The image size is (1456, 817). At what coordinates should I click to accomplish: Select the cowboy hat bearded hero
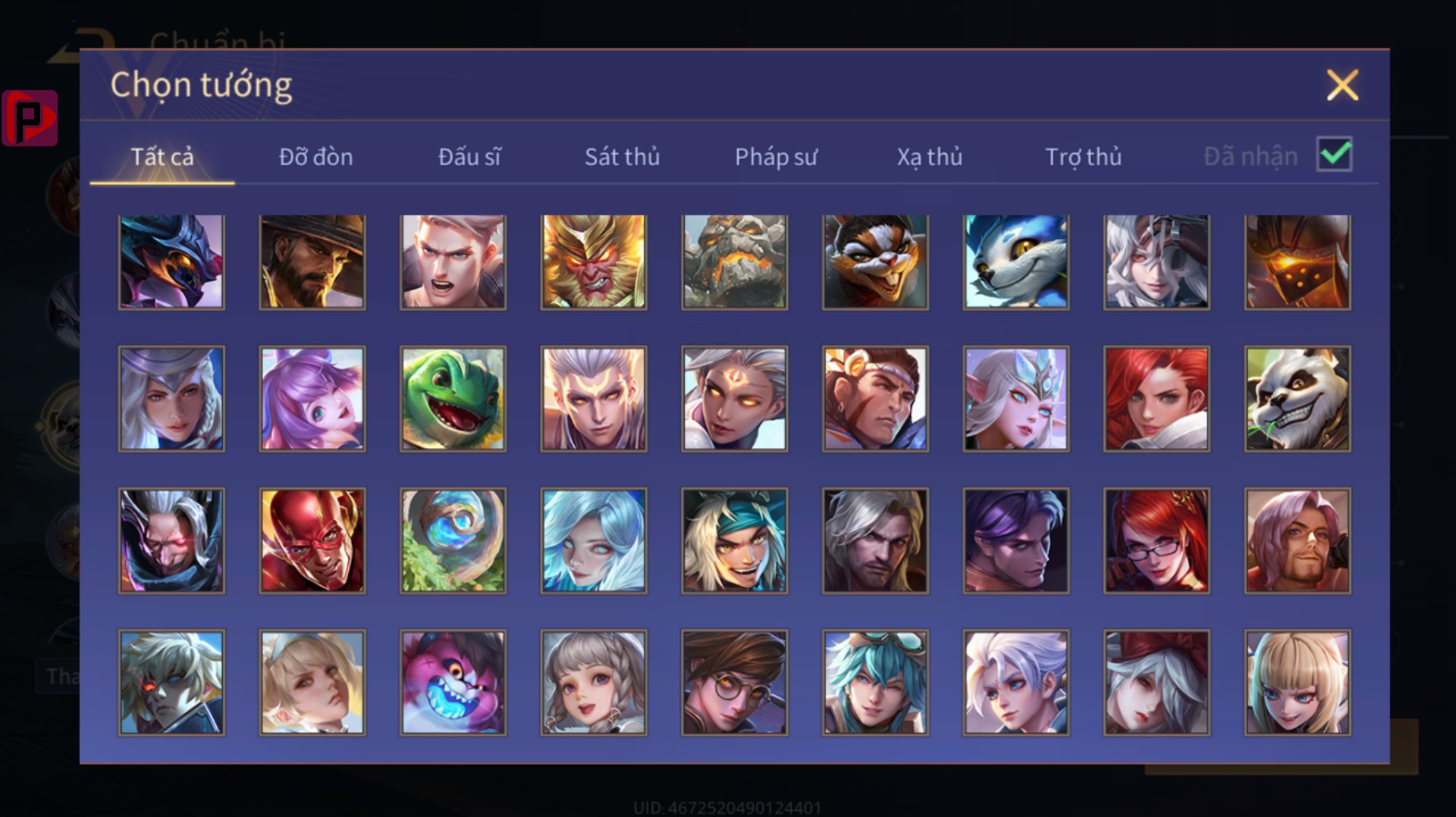coord(312,262)
